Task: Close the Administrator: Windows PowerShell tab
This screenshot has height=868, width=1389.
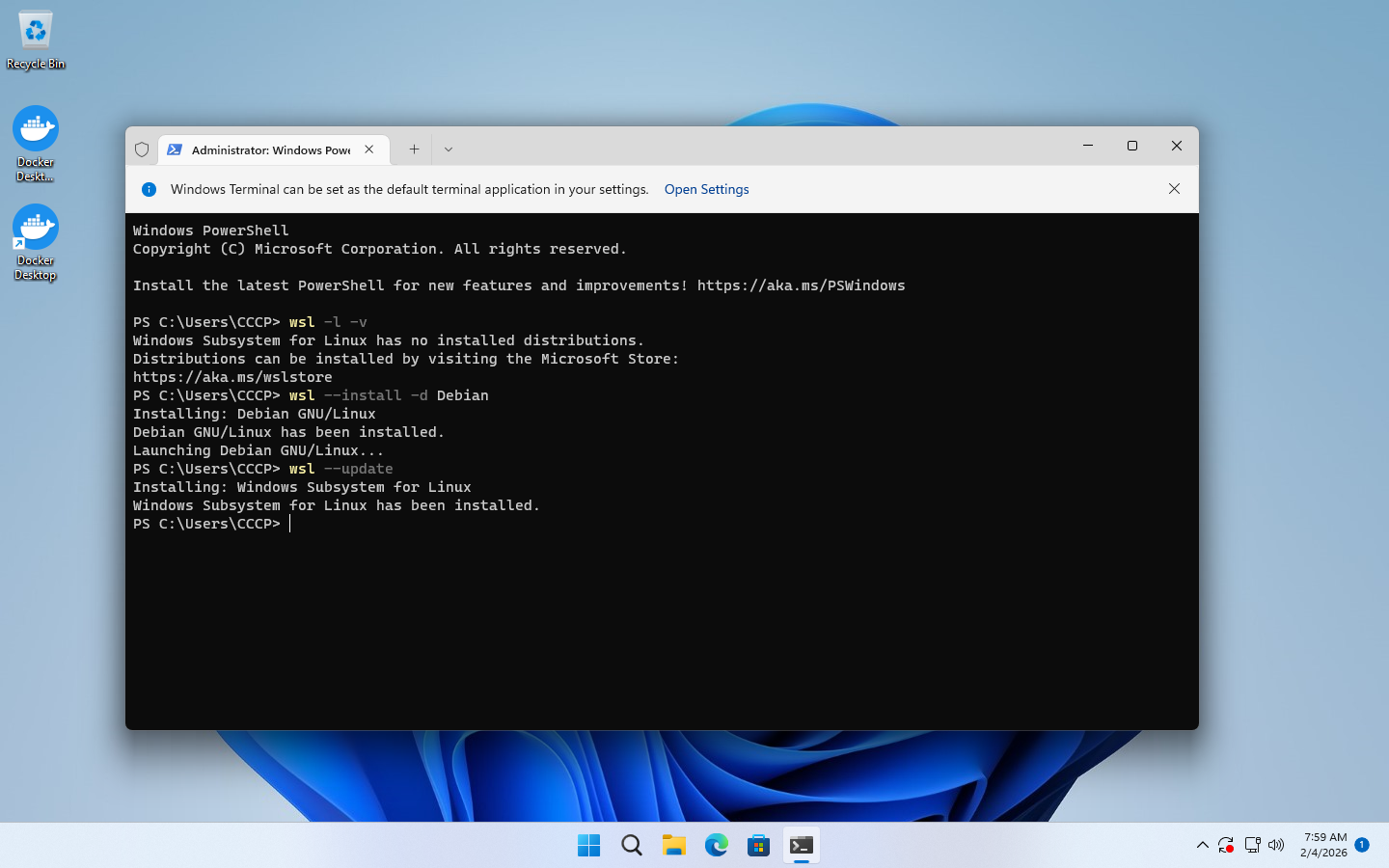Action: pos(369,149)
